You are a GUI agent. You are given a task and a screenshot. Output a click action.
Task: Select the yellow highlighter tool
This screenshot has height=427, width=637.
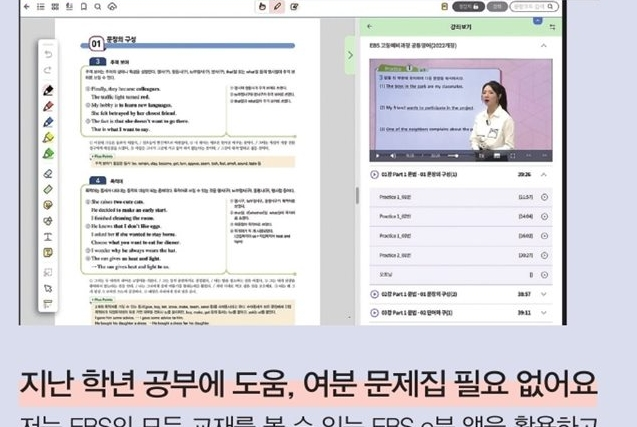pos(47,137)
